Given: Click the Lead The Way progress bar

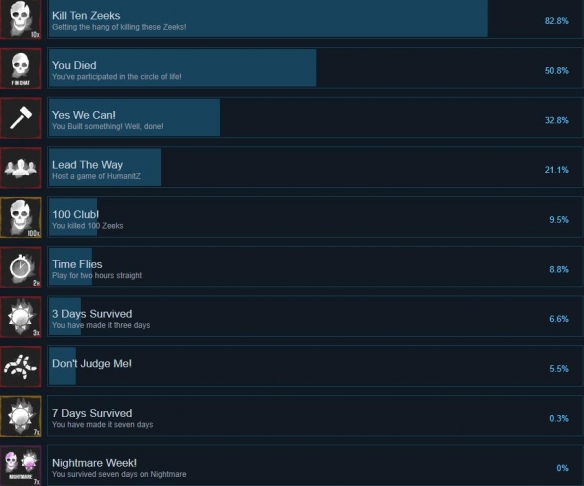Looking at the screenshot, I should tap(105, 168).
